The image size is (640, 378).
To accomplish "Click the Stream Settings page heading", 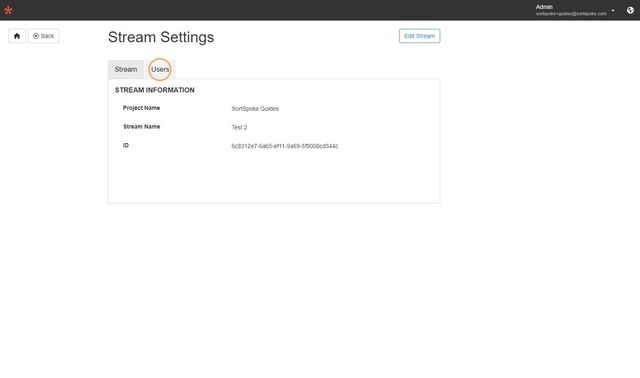I will coord(161,37).
